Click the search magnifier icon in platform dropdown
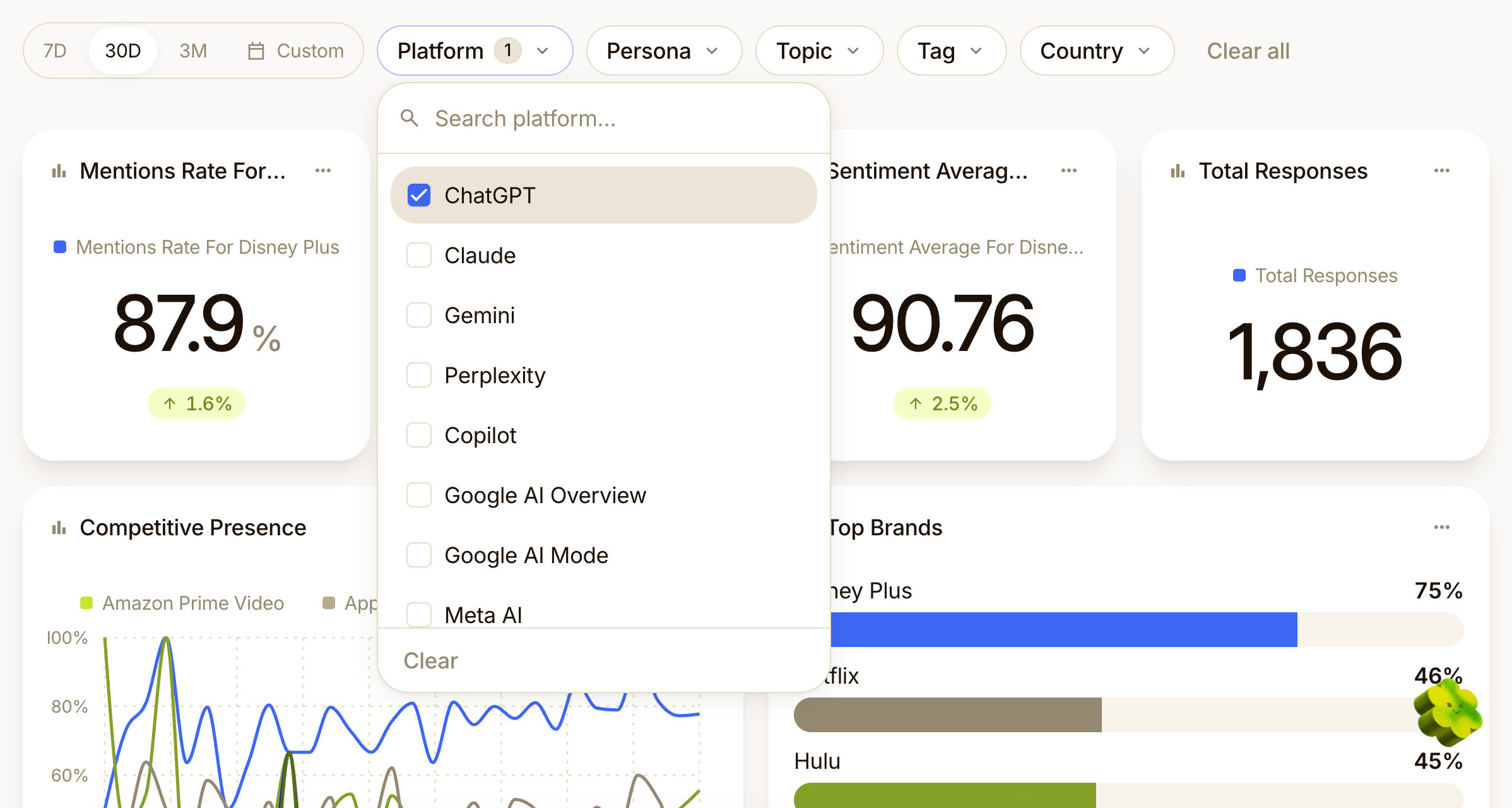 click(x=410, y=118)
